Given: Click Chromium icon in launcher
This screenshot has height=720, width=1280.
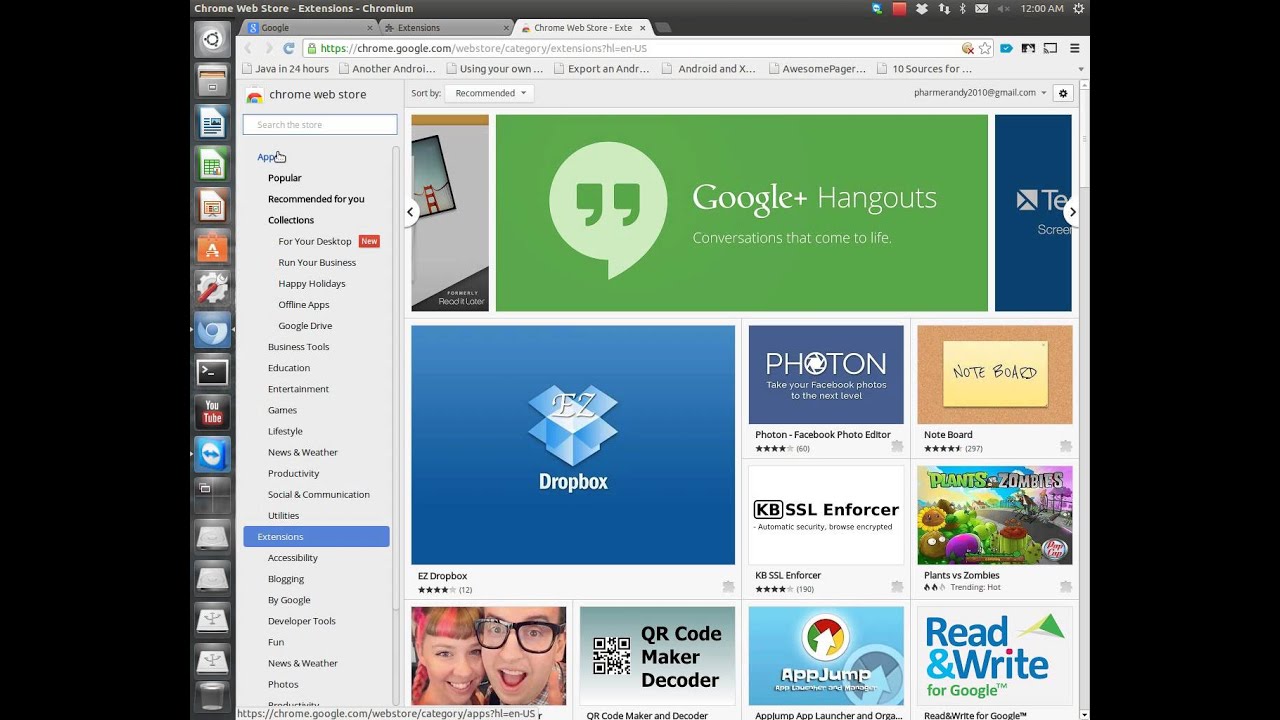Looking at the screenshot, I should pyautogui.click(x=212, y=330).
